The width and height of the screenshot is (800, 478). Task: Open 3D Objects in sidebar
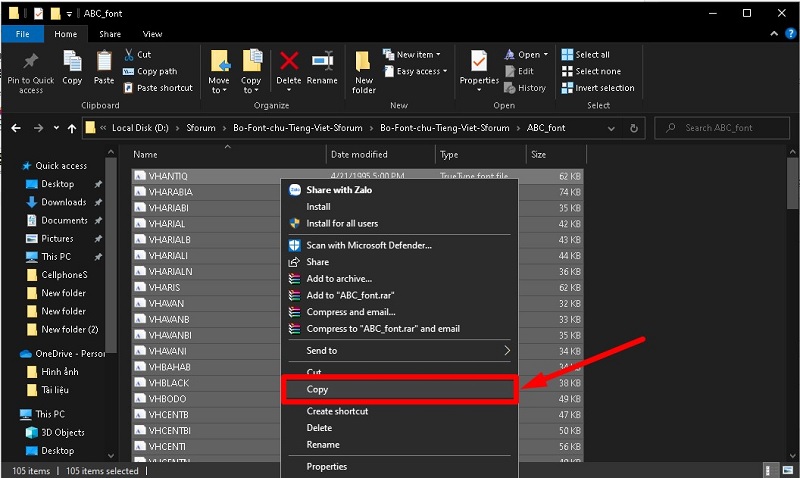pos(62,433)
